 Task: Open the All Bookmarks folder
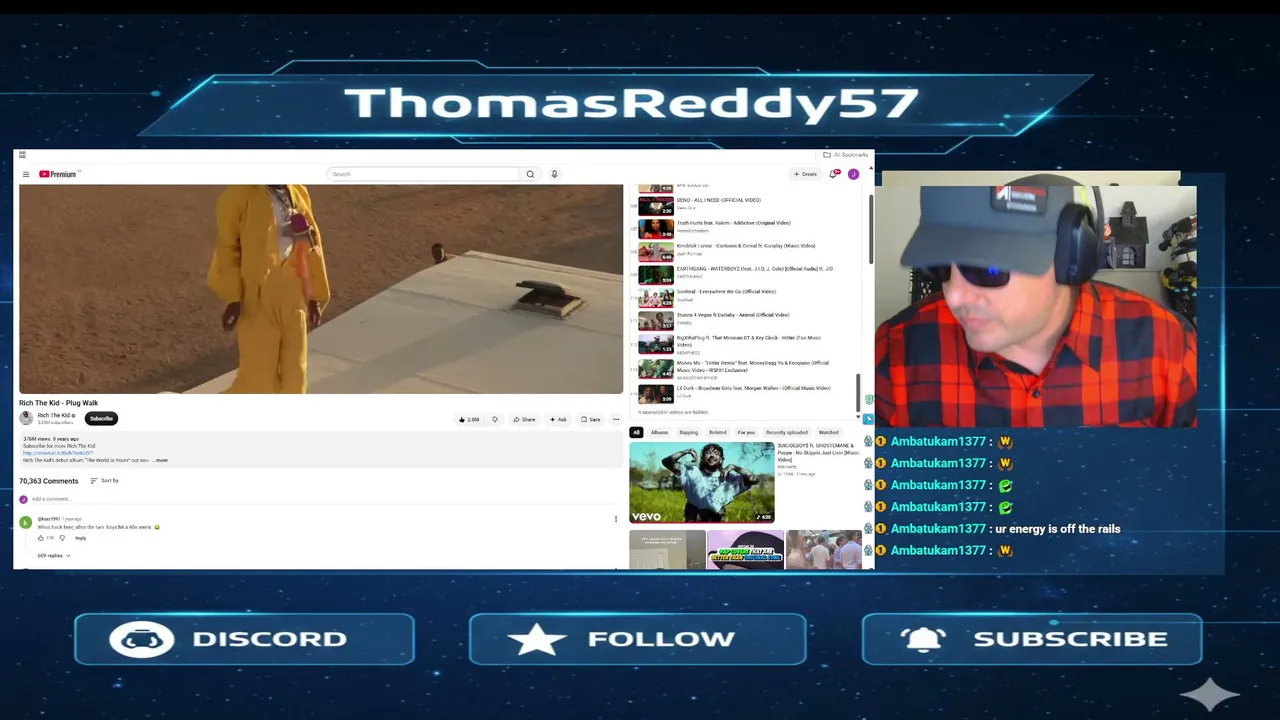click(x=845, y=155)
